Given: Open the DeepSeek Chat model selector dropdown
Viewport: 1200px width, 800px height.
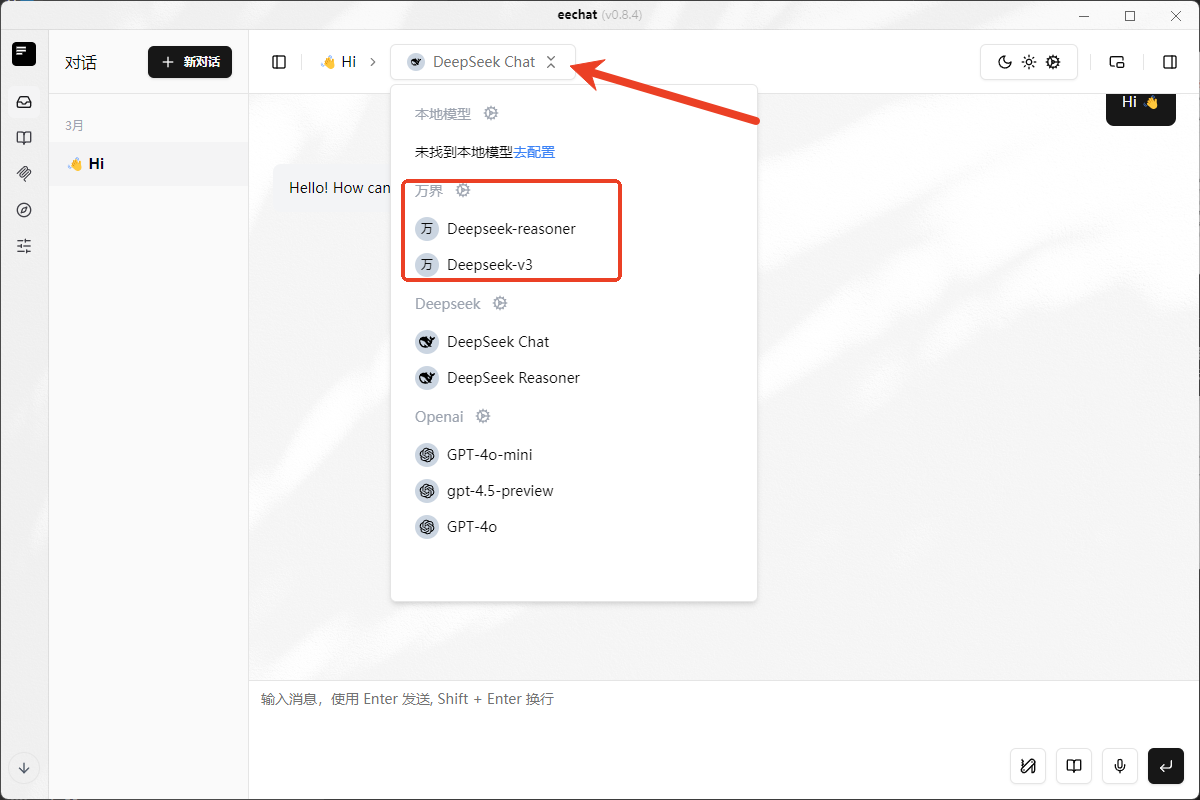Looking at the screenshot, I should [483, 62].
